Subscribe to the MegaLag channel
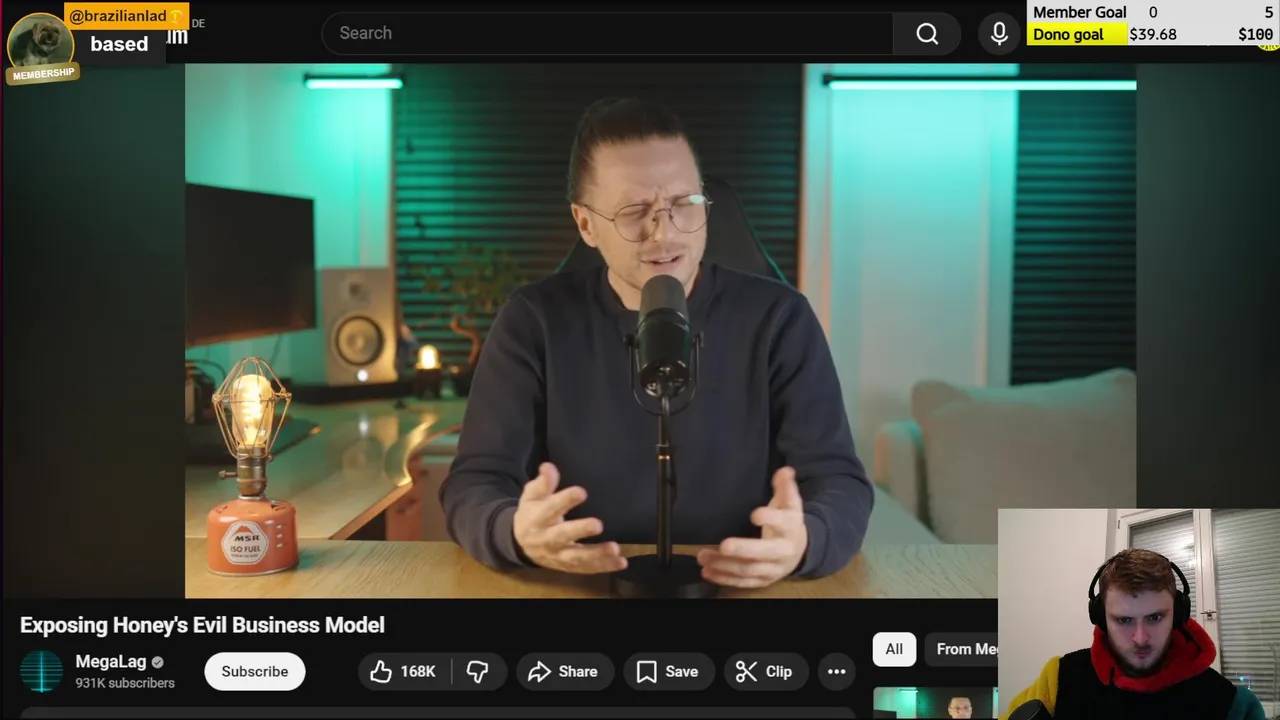1280x720 pixels. coord(255,672)
